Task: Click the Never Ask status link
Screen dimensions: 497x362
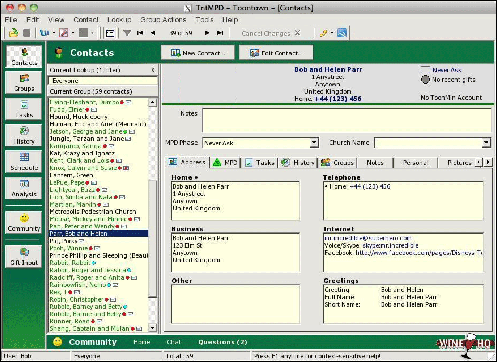Action: click(447, 70)
